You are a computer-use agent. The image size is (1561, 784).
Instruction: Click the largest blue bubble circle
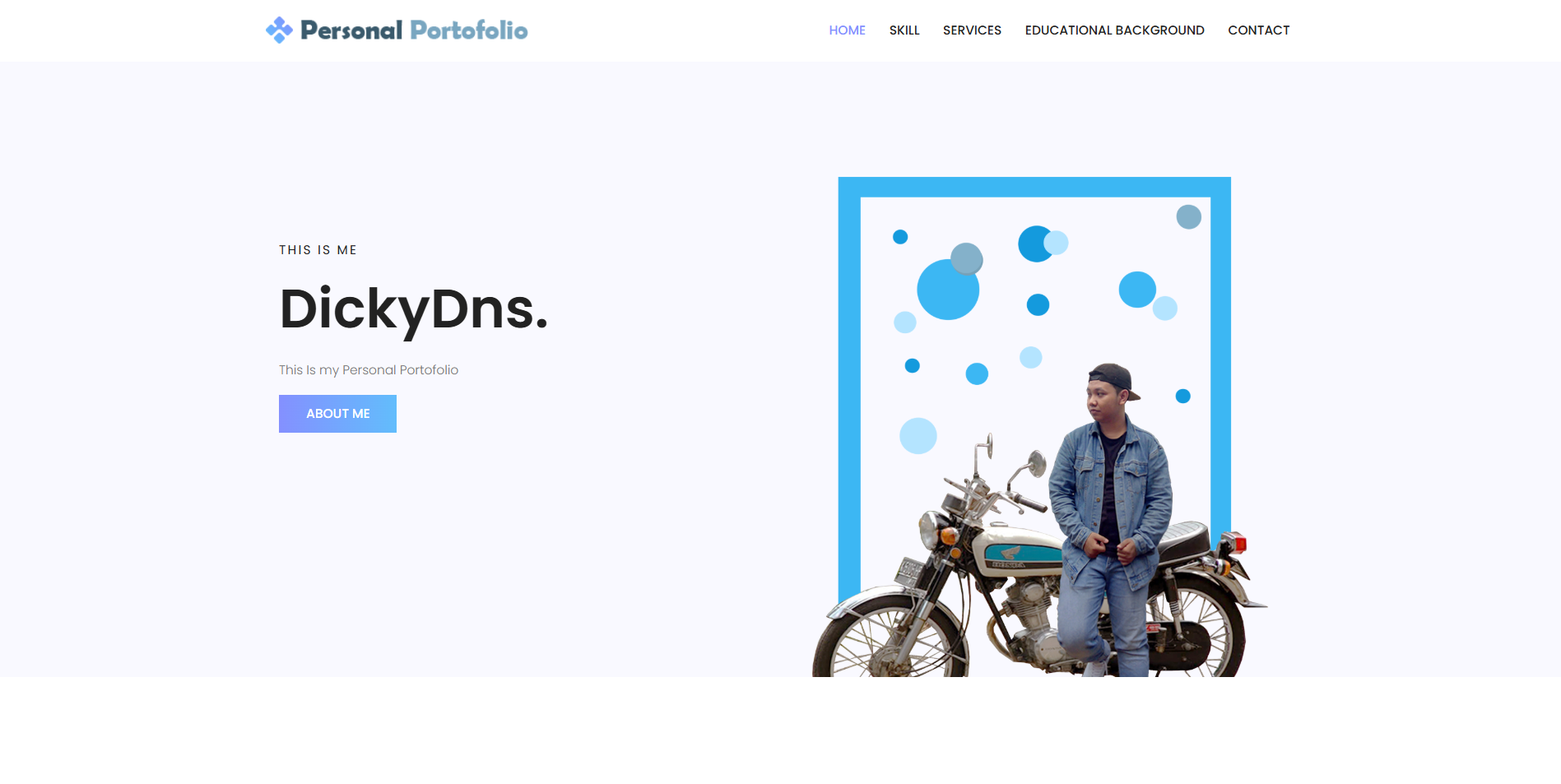(x=948, y=290)
